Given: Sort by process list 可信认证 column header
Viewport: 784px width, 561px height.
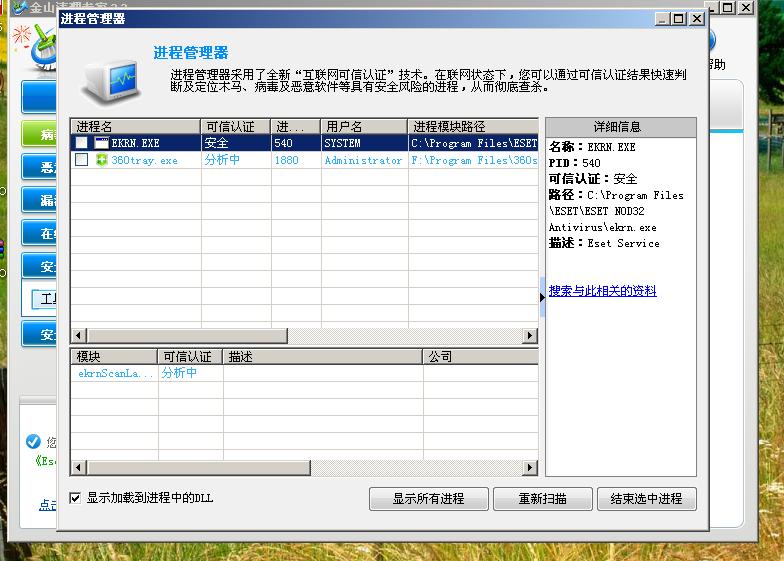Looking at the screenshot, I should (x=236, y=126).
